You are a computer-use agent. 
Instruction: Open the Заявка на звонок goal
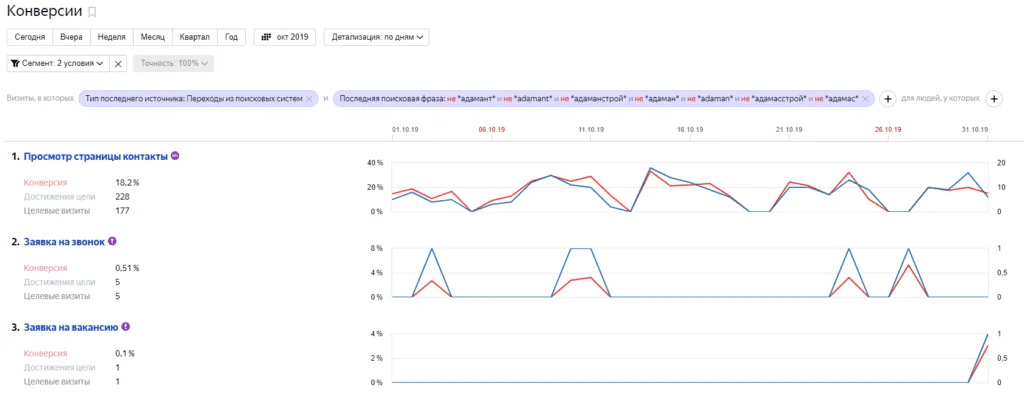pyautogui.click(x=64, y=242)
